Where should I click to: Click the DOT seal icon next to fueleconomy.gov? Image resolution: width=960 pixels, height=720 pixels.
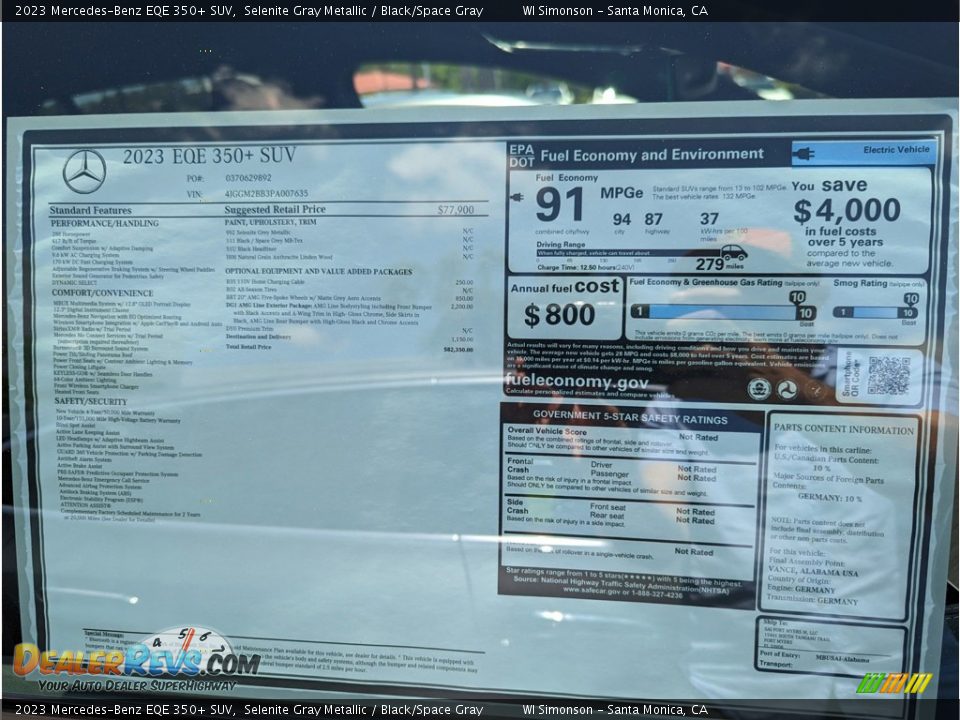tap(787, 389)
